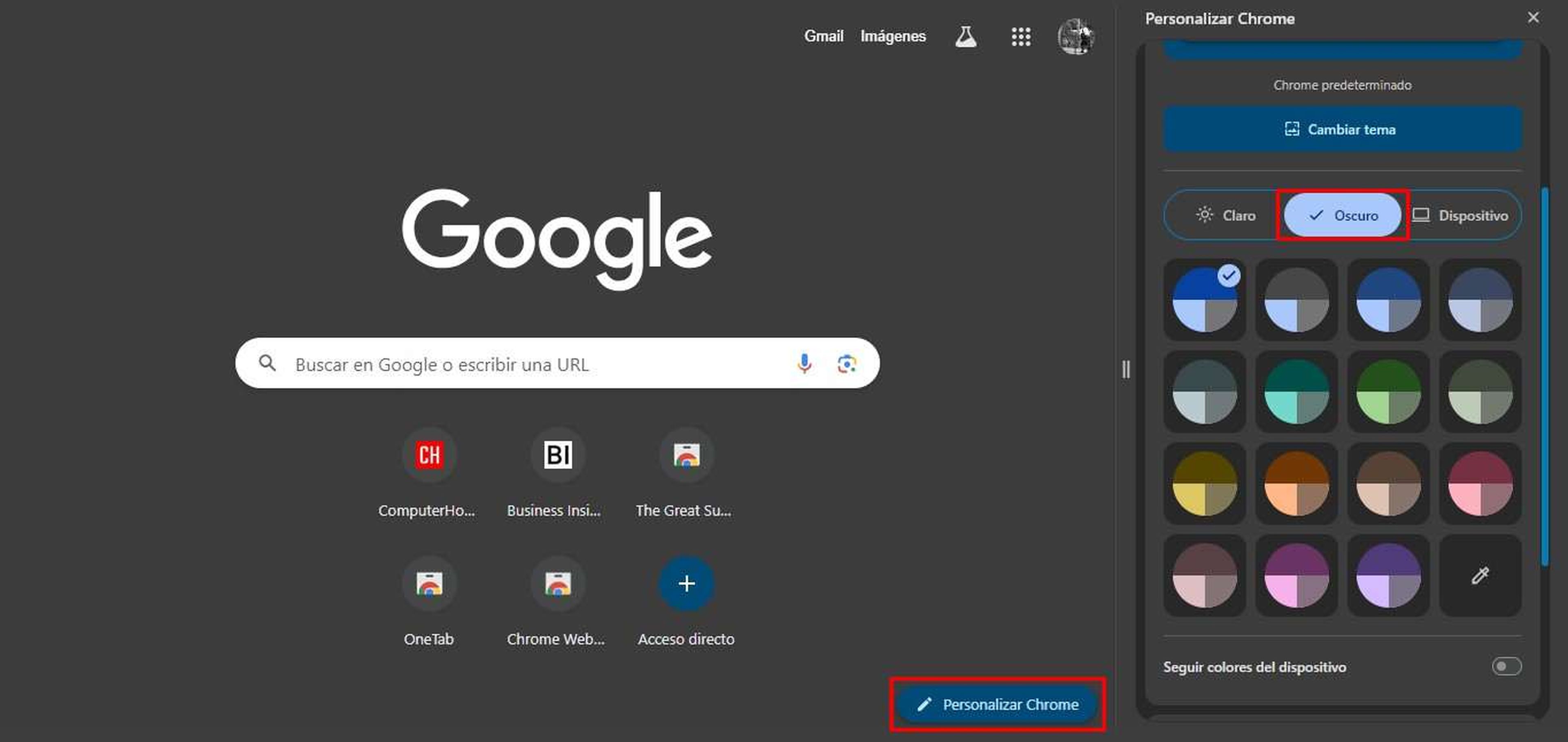
Task: Choose the pink rose color swatch
Action: [1480, 484]
